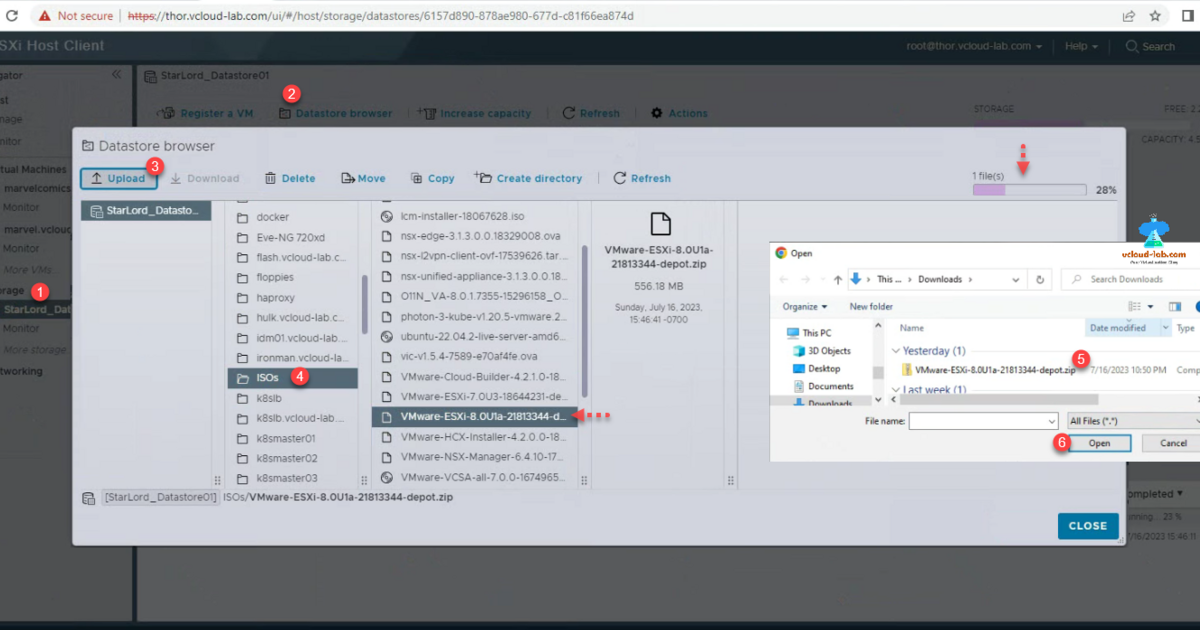Click the lcm-installer-18067628.iso disc icon
This screenshot has width=1200, height=630.
pos(387,215)
